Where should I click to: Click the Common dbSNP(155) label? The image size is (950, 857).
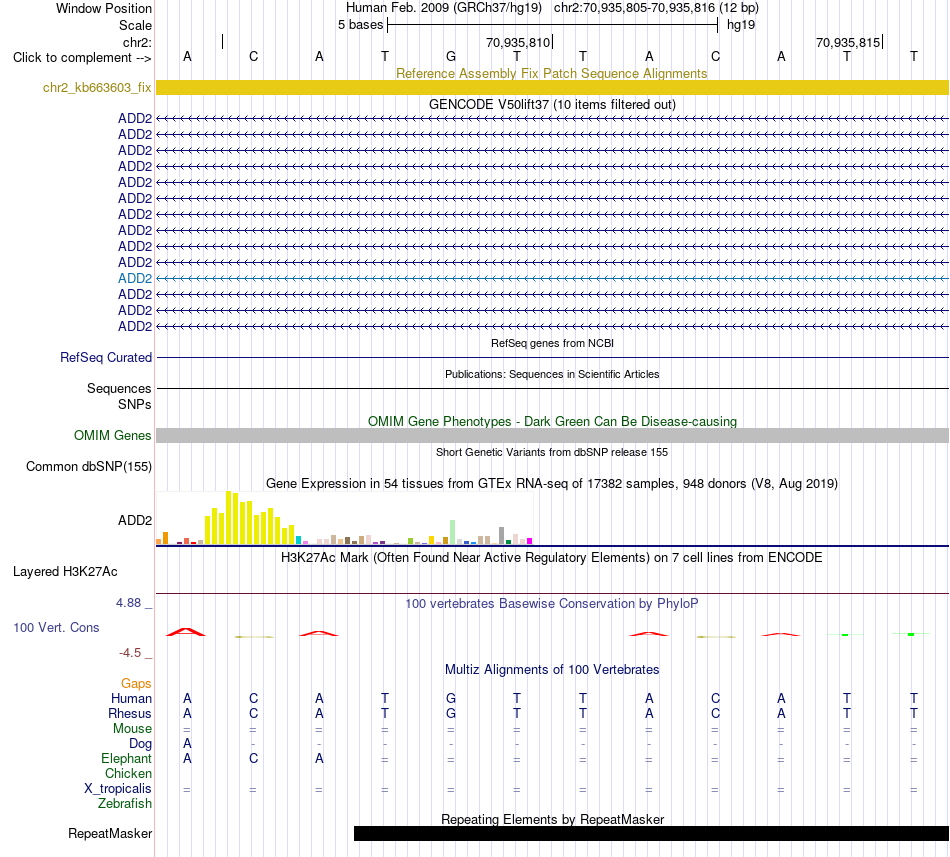(88, 466)
